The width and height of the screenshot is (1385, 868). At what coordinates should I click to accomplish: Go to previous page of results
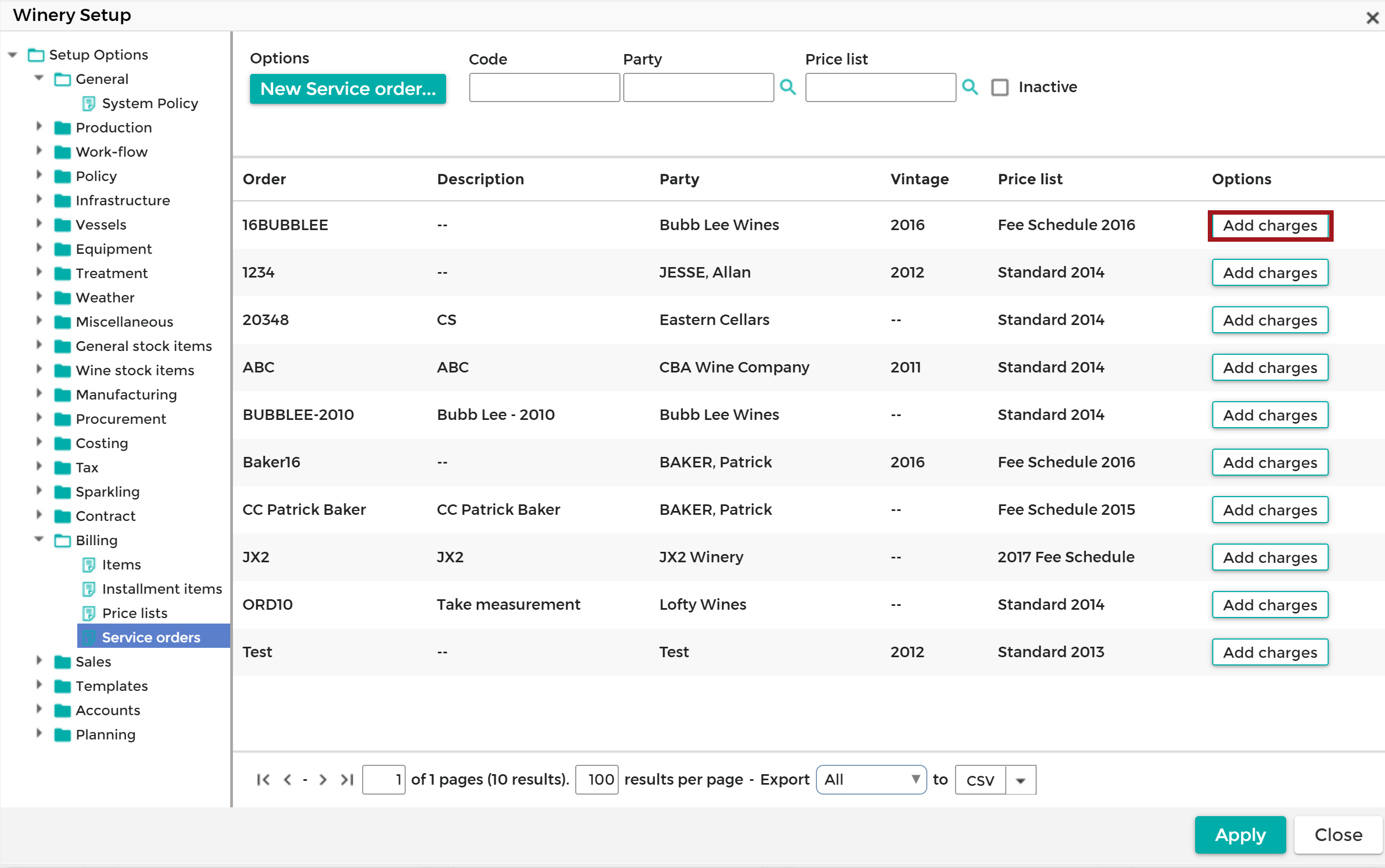pos(288,780)
